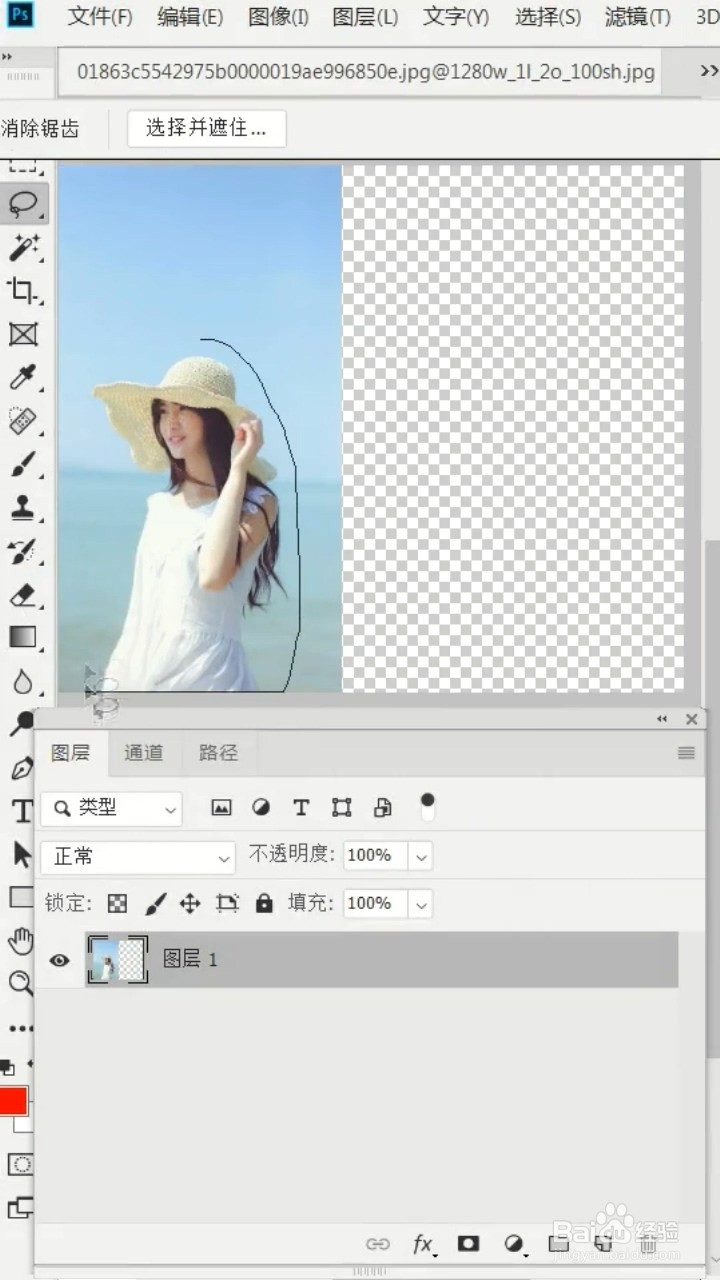Select the History Brush tool

point(22,550)
